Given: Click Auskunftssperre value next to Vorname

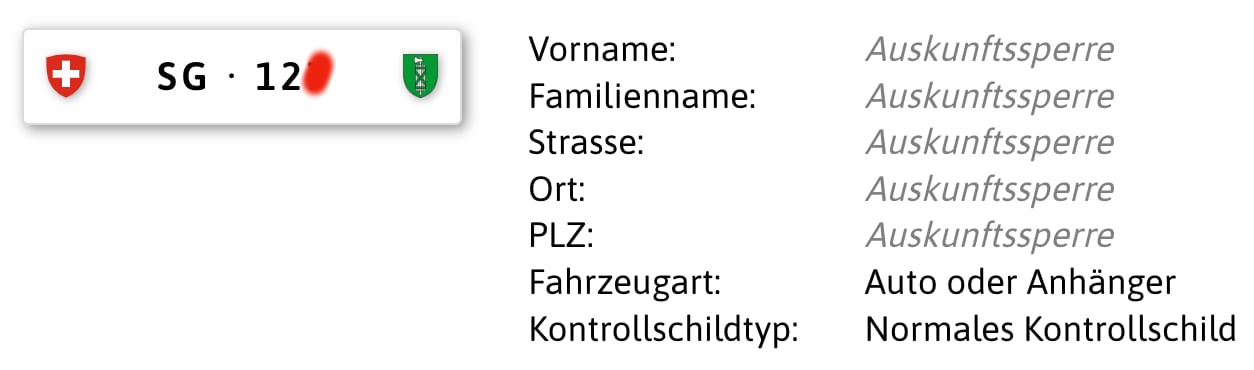Looking at the screenshot, I should click(989, 50).
